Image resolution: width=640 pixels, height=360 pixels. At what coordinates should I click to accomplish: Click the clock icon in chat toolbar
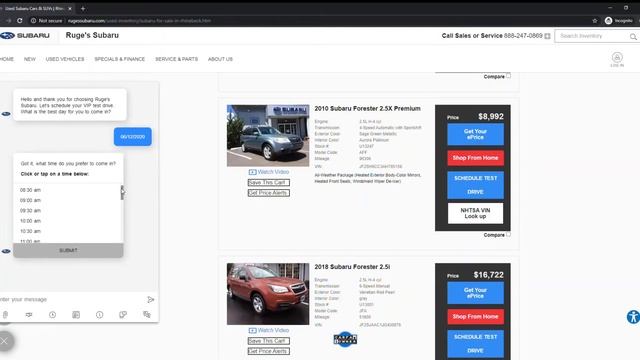pos(52,315)
